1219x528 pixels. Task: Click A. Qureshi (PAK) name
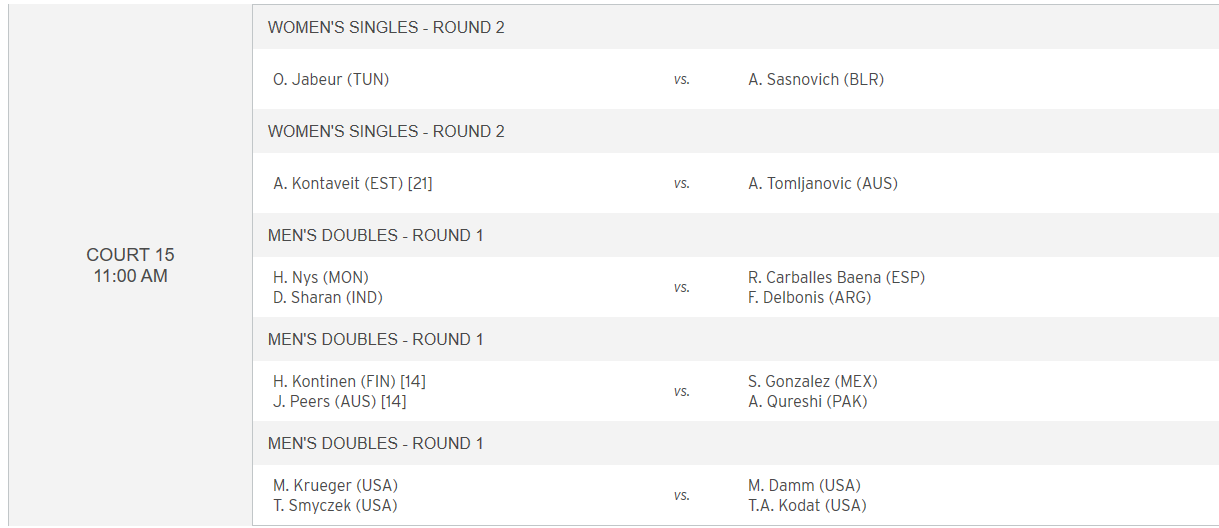pyautogui.click(x=808, y=401)
